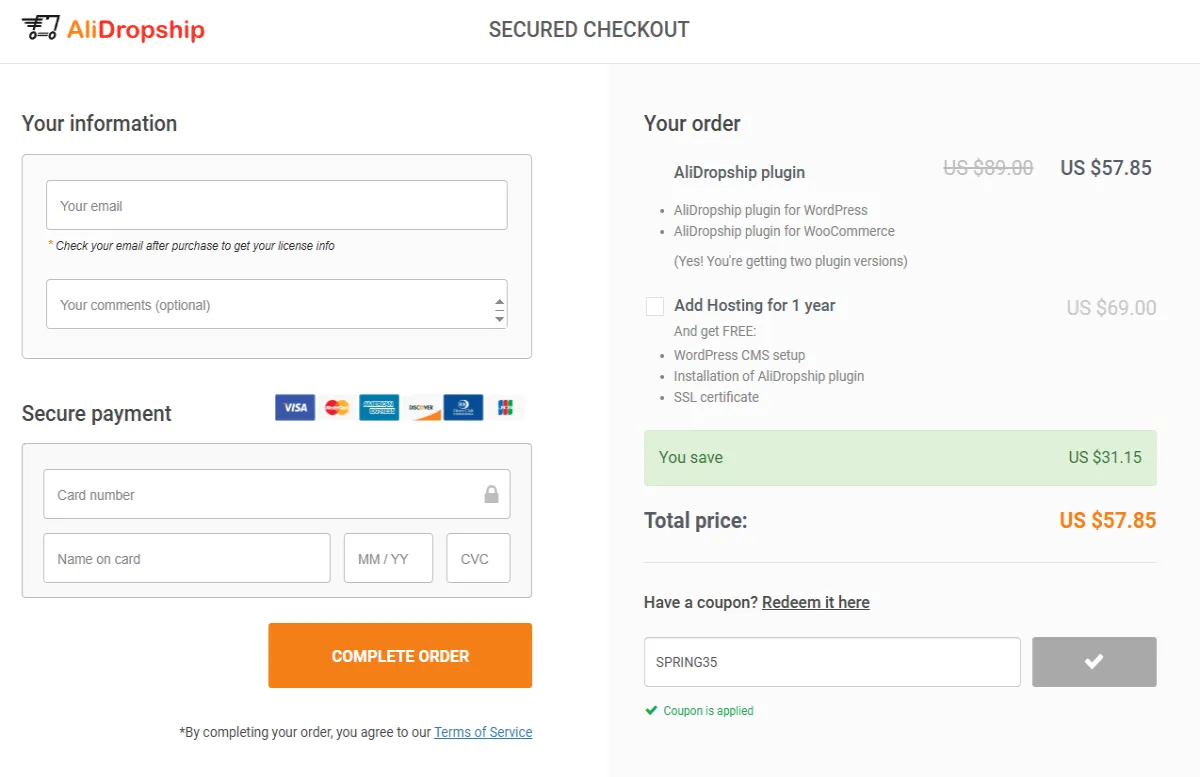
Task: Click the MM / YY expiration field
Action: (x=388, y=558)
